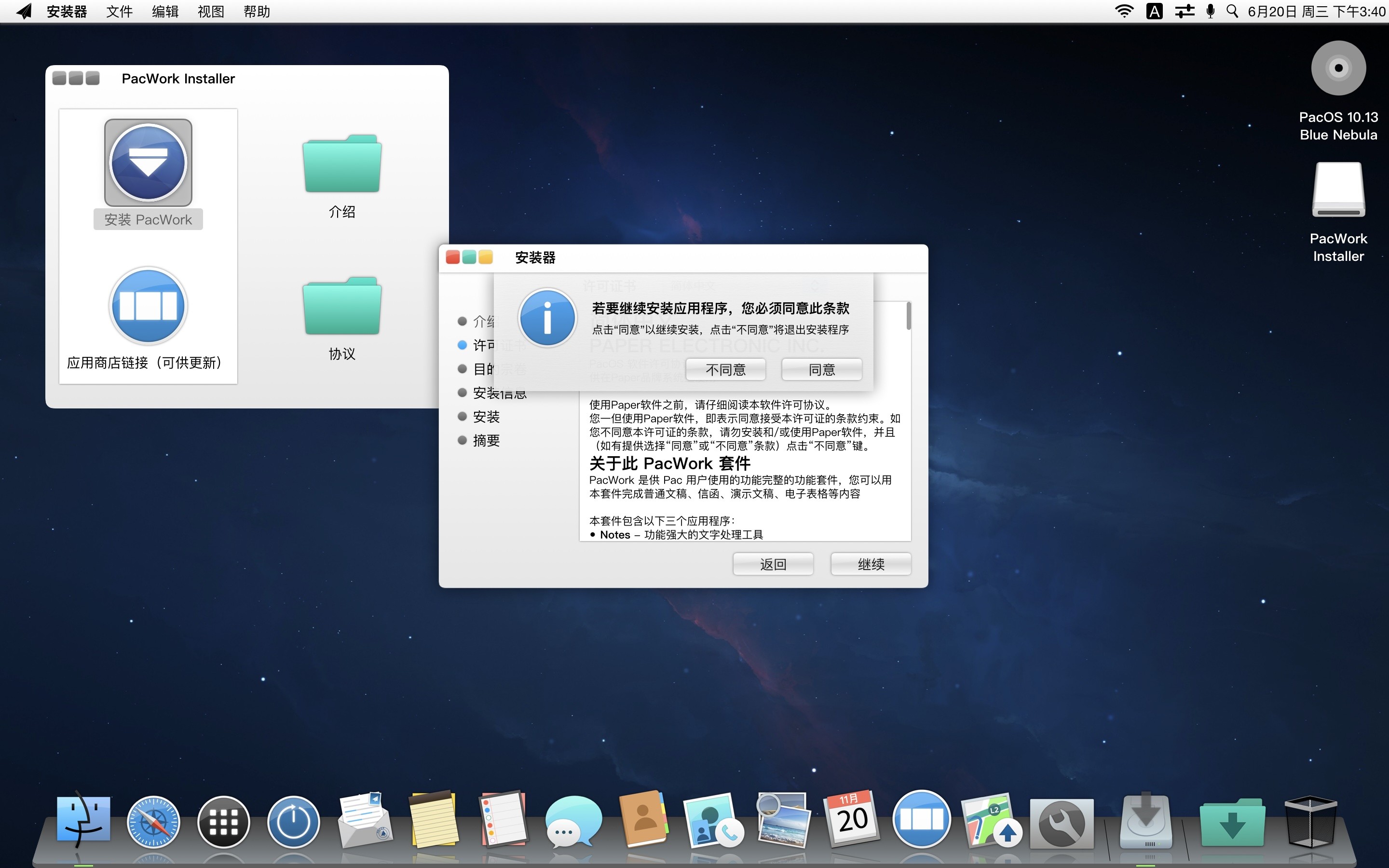Click the 关于此 PacWork 套件 heading
The width and height of the screenshot is (1389, 868).
670,463
